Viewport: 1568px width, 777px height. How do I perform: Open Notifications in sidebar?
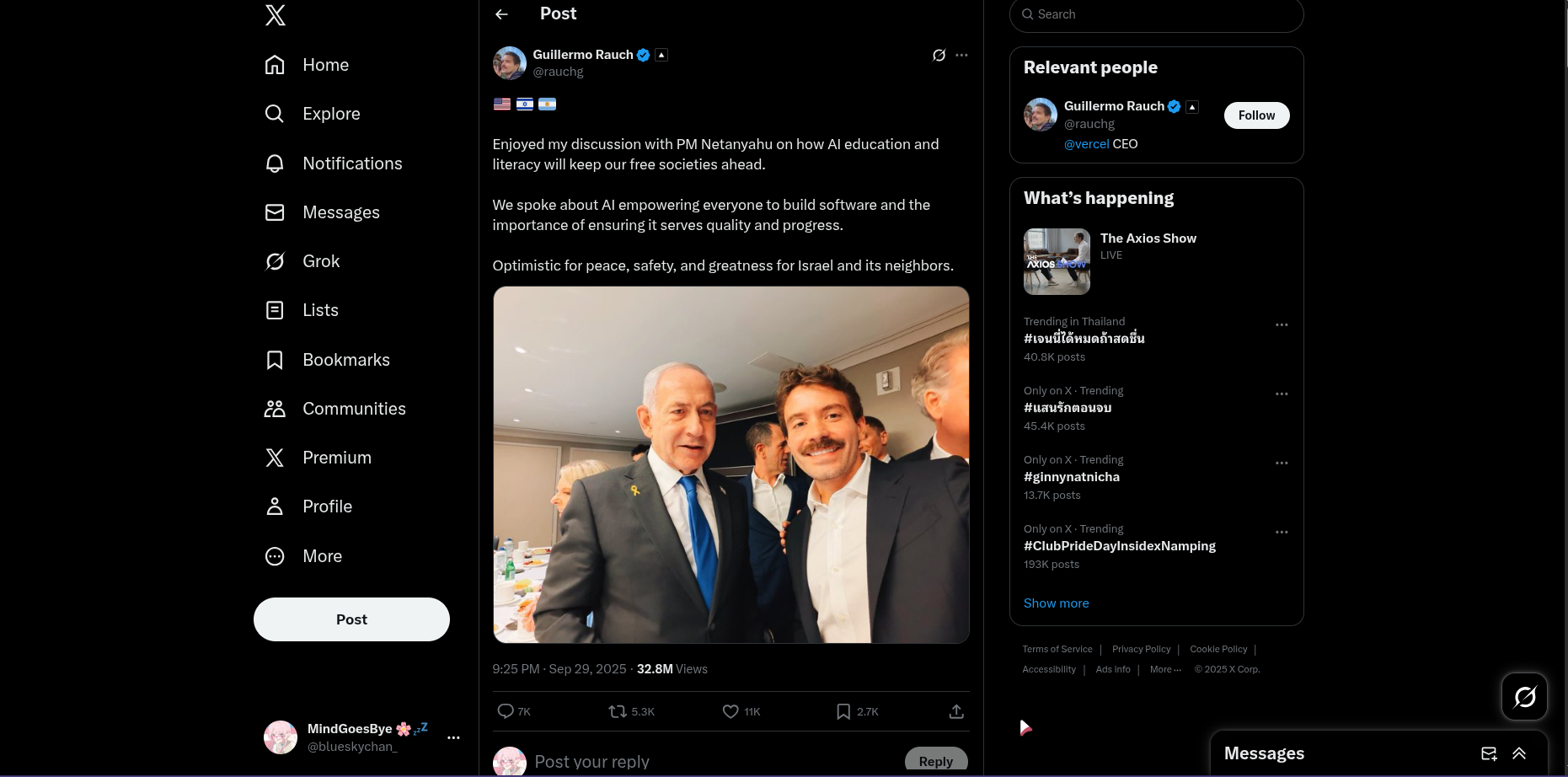[351, 163]
